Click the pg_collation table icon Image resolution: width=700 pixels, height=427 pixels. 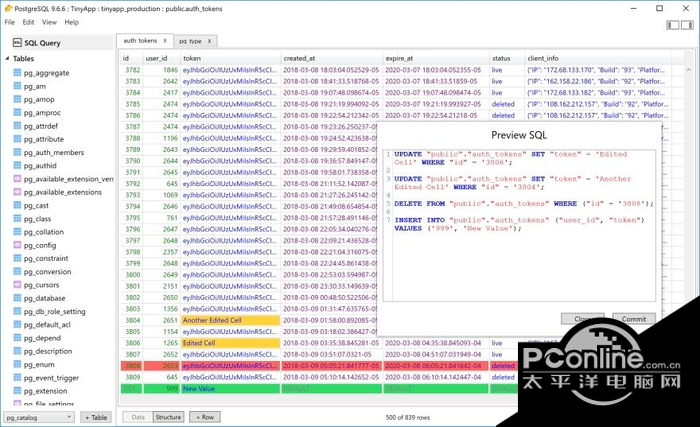tap(17, 231)
